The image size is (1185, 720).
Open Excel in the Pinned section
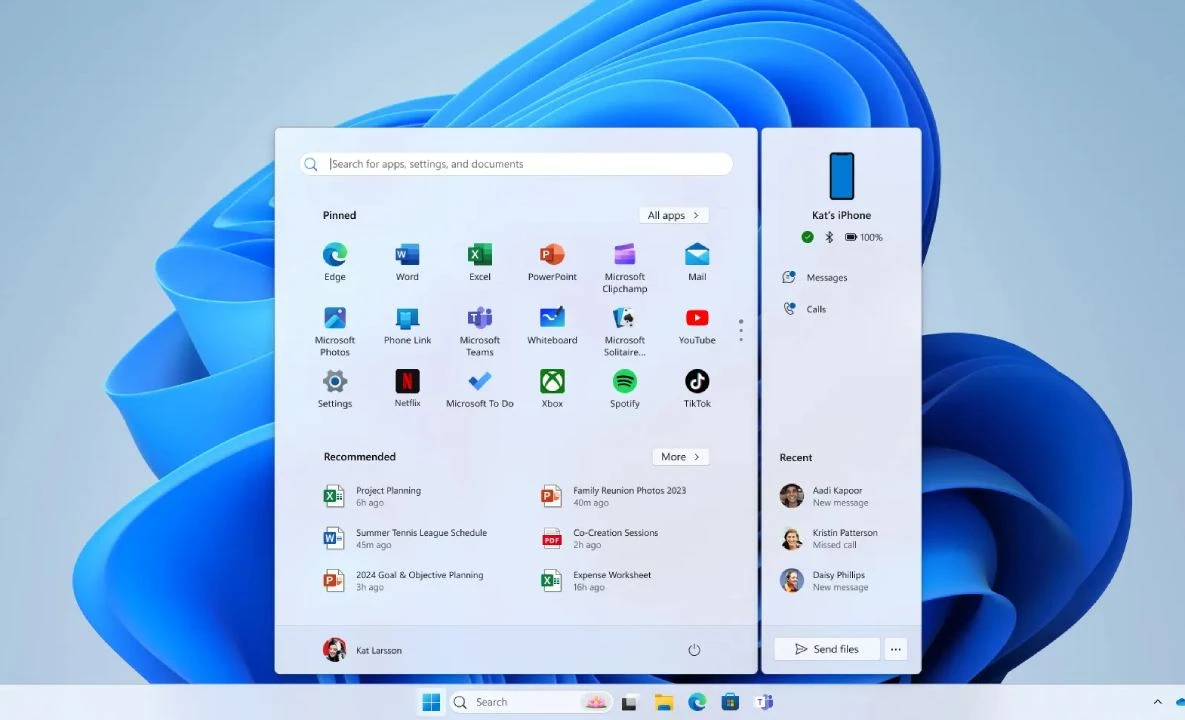click(x=480, y=261)
